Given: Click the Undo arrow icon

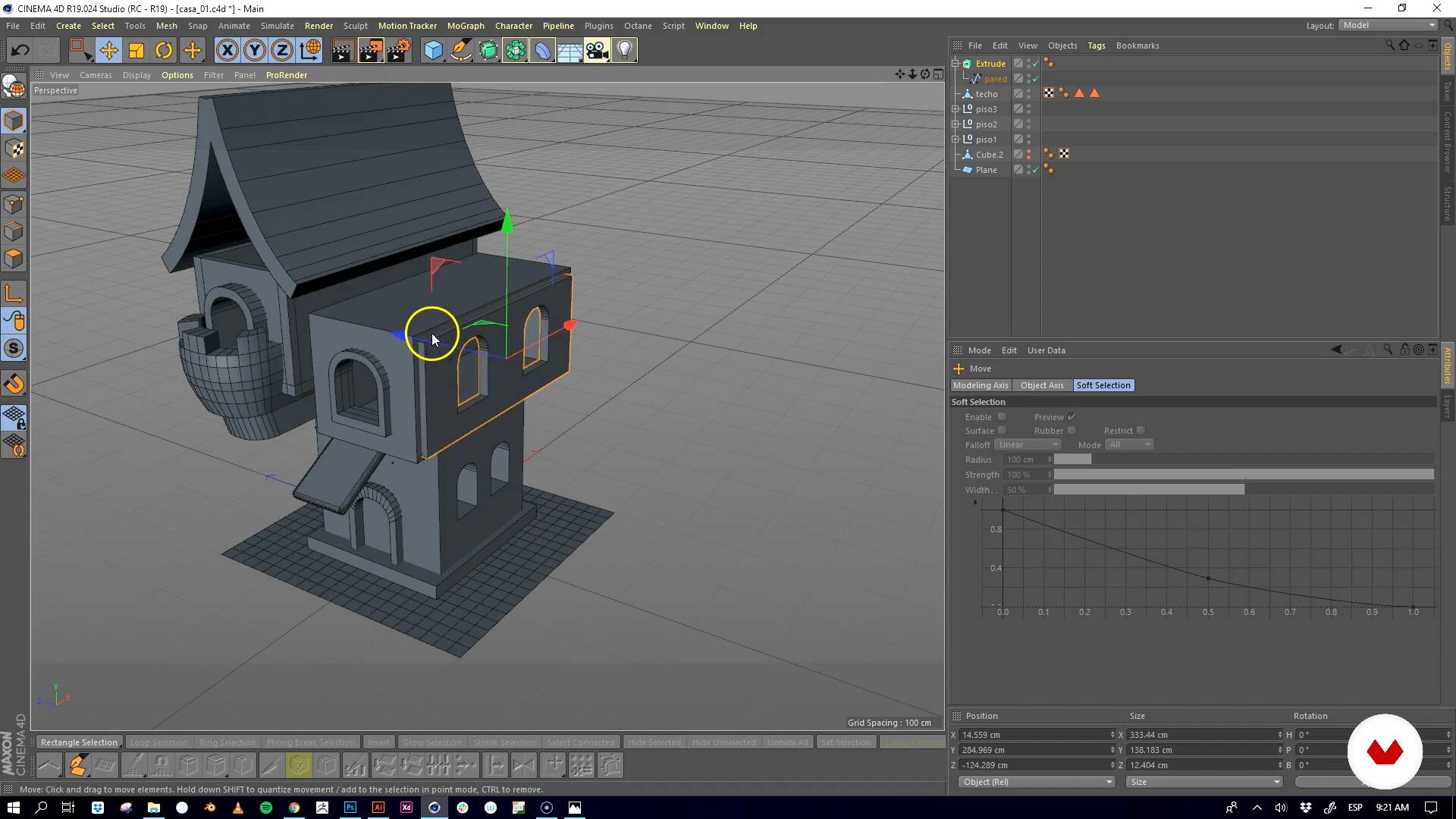Looking at the screenshot, I should 20,51.
